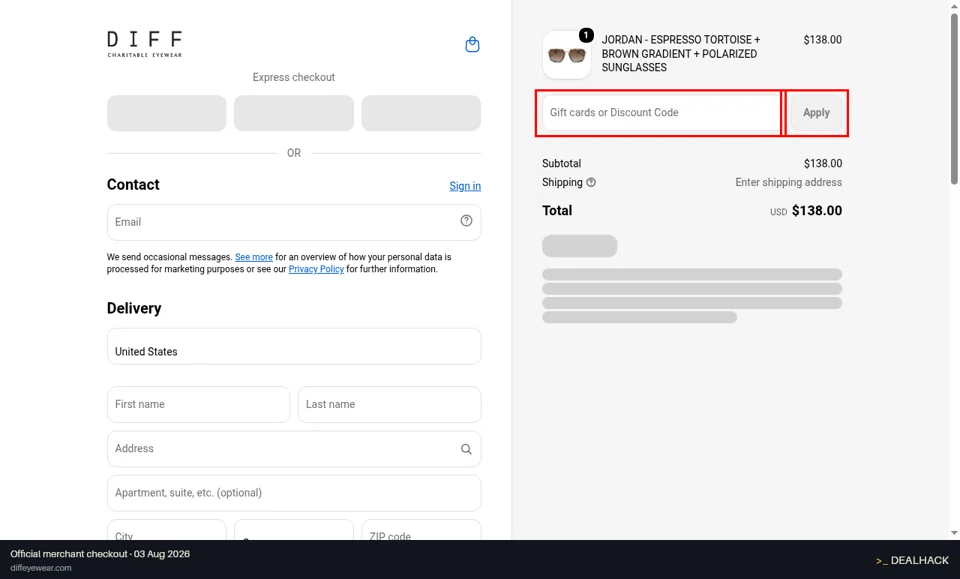Open the See more link
Image resolution: width=960 pixels, height=579 pixels.
coord(253,257)
